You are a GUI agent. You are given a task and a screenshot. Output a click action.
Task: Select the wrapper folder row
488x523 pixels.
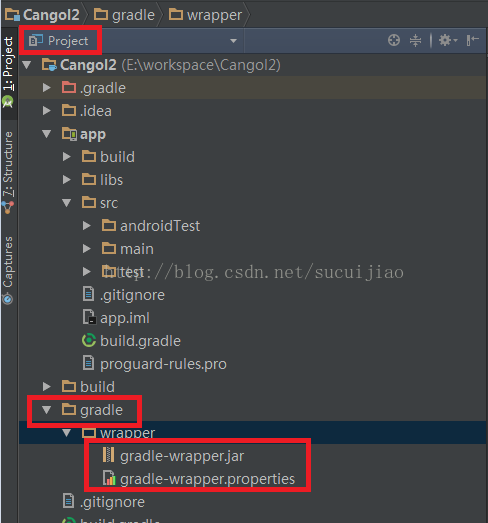[x=253, y=433]
